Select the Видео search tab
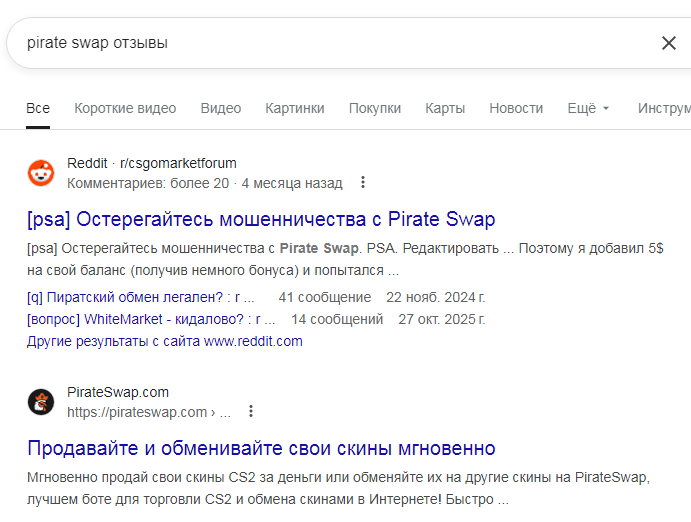 220,108
